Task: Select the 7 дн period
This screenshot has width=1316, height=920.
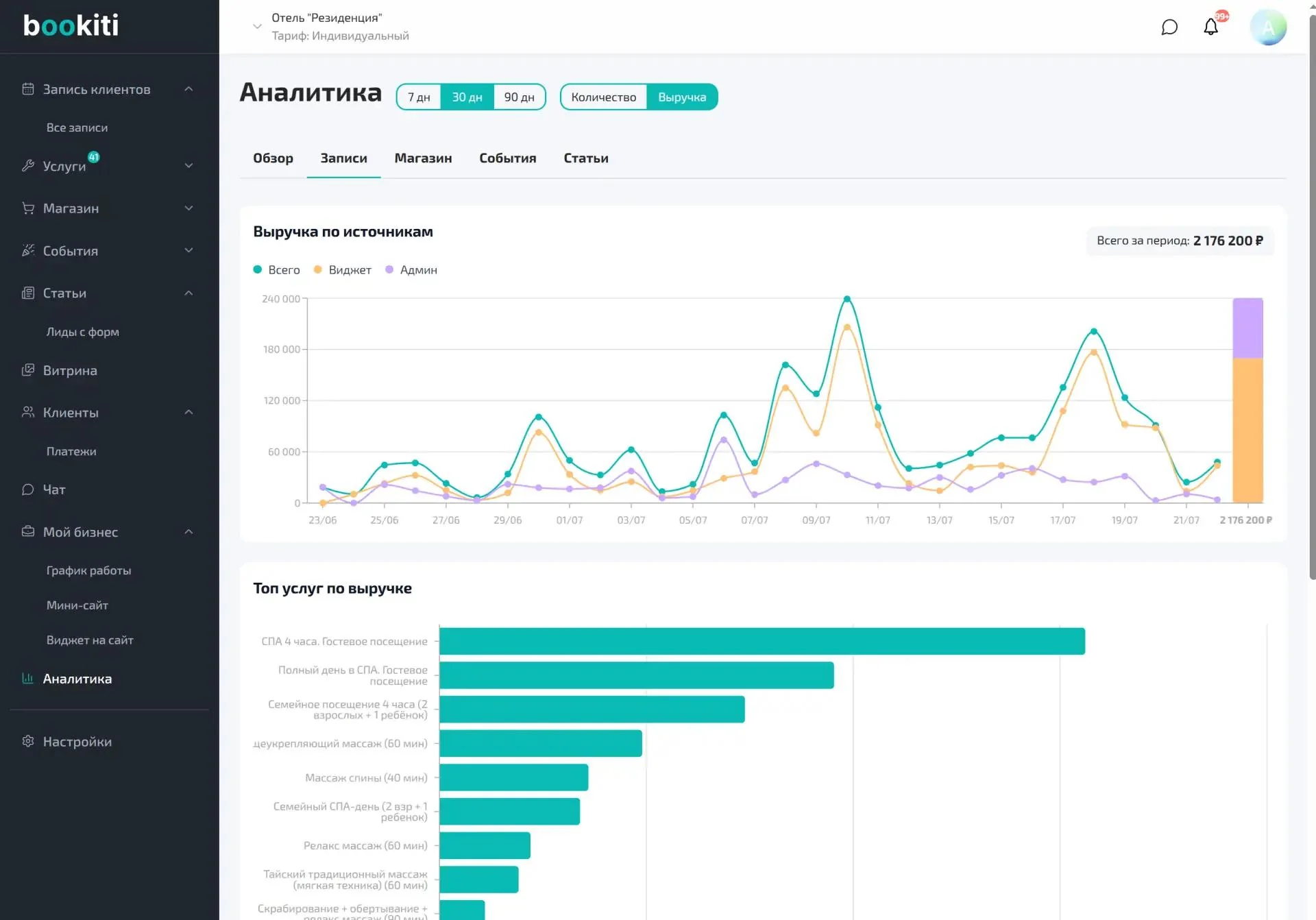Action: [419, 97]
